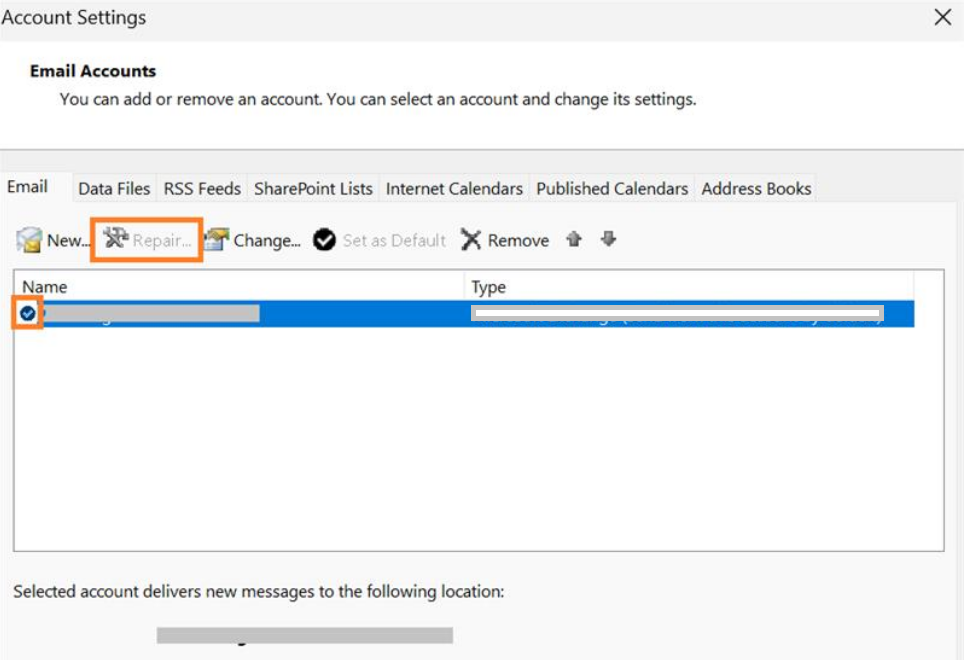Screen dimensions: 964x660
Task: Click the default account checkmark in list row
Action: pyautogui.click(x=28, y=313)
